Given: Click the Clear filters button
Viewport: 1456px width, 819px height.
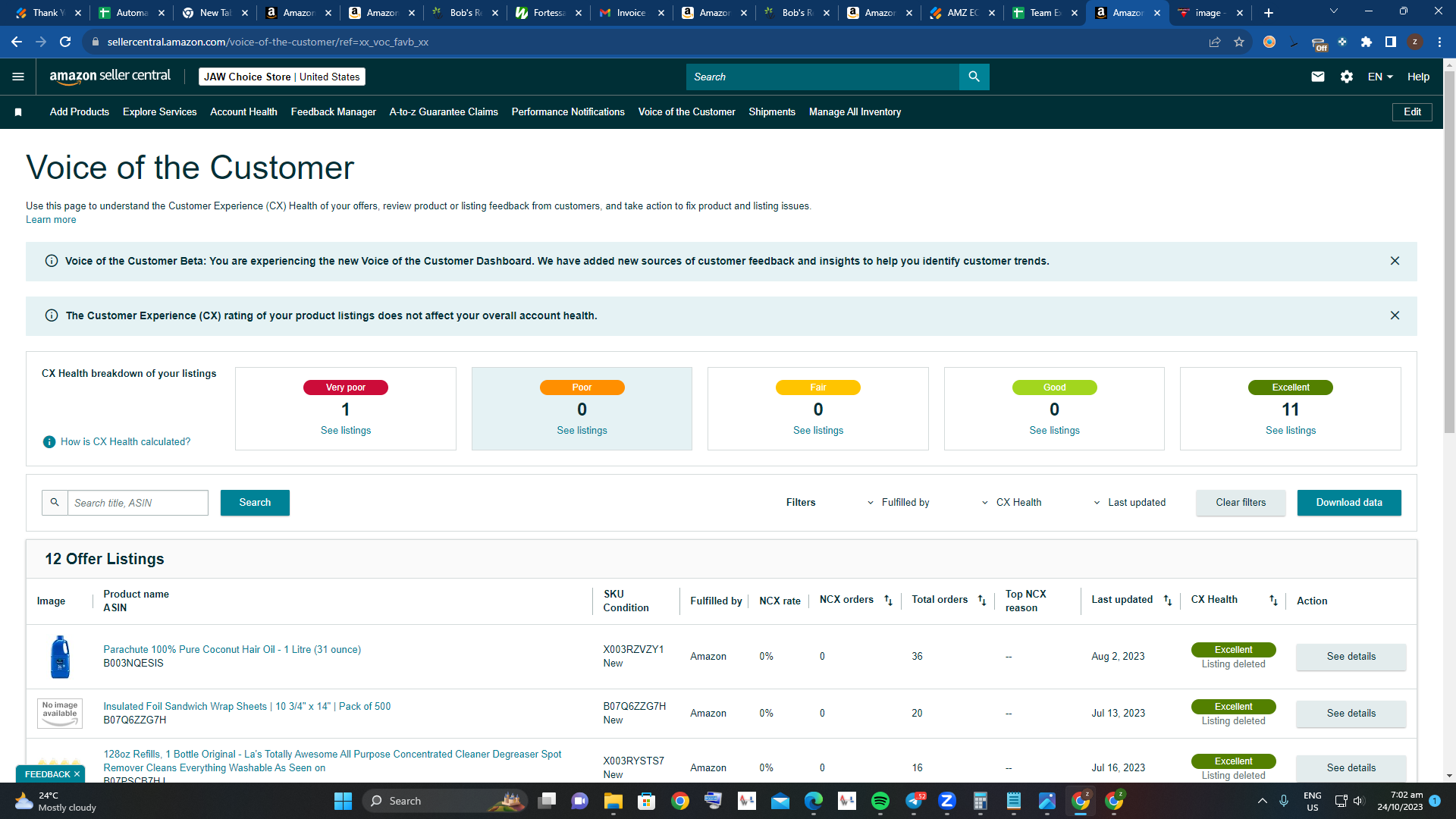Looking at the screenshot, I should [1241, 503].
